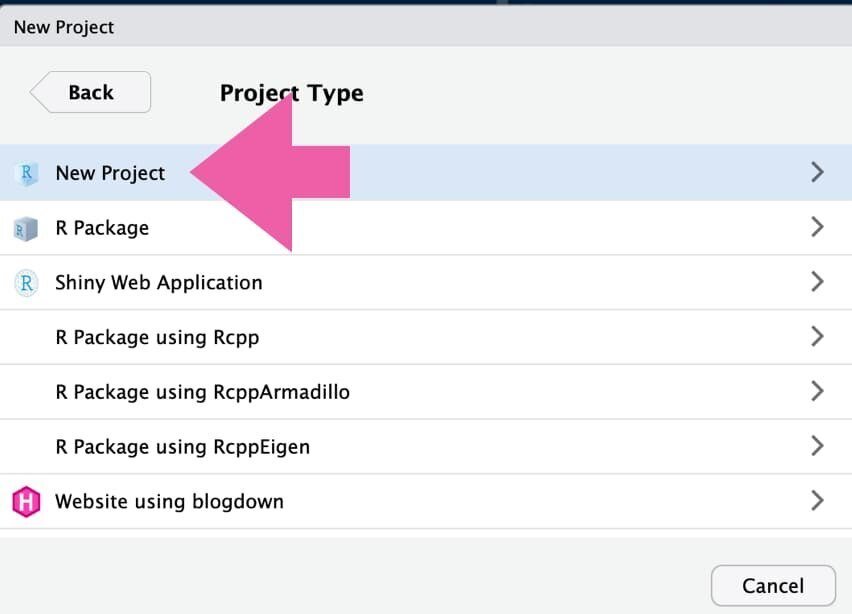This screenshot has height=614, width=852.
Task: Choose Shiny Web Application project type
Action: [426, 283]
